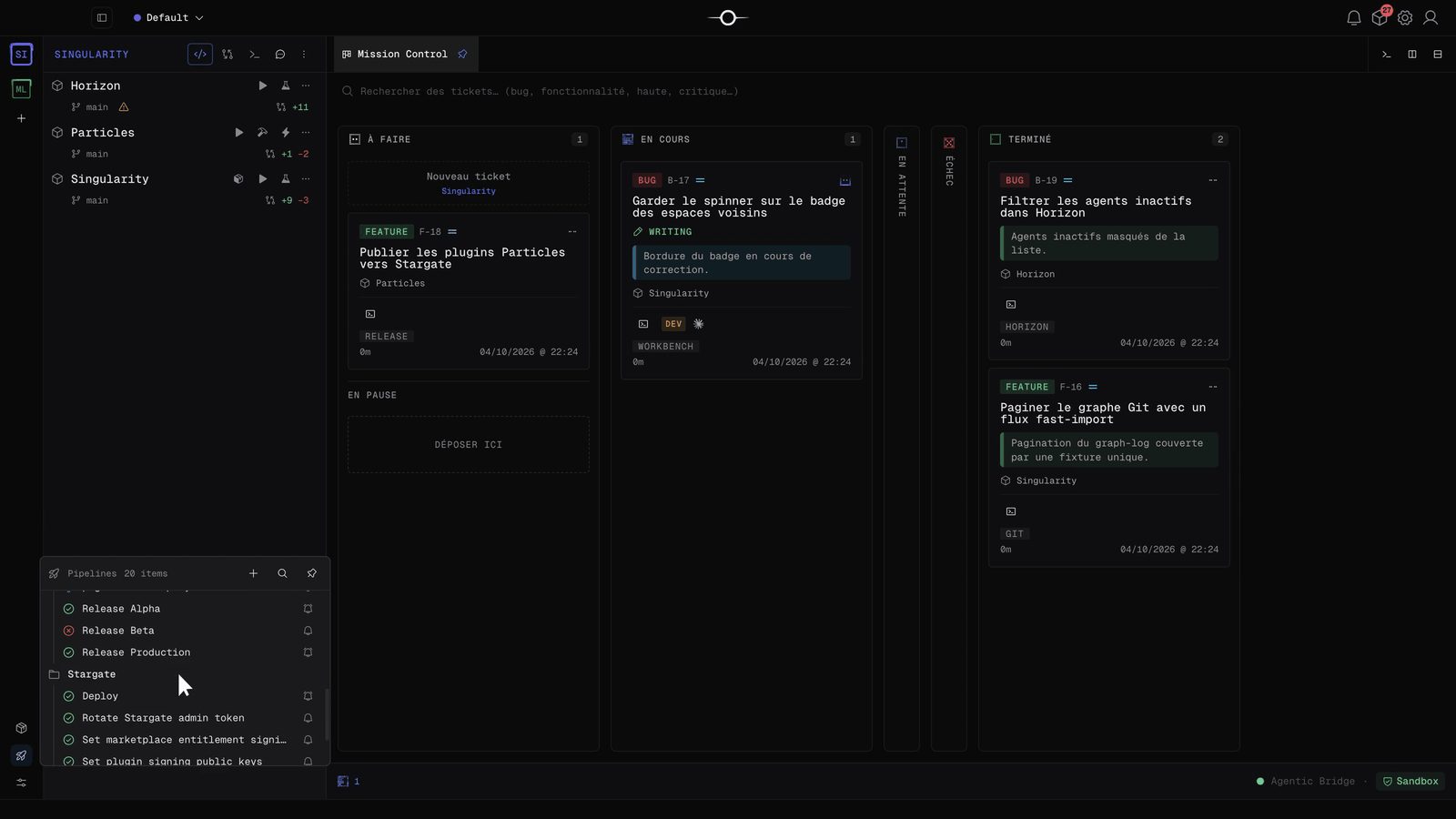Click Nouveau ticket button

[469, 183]
